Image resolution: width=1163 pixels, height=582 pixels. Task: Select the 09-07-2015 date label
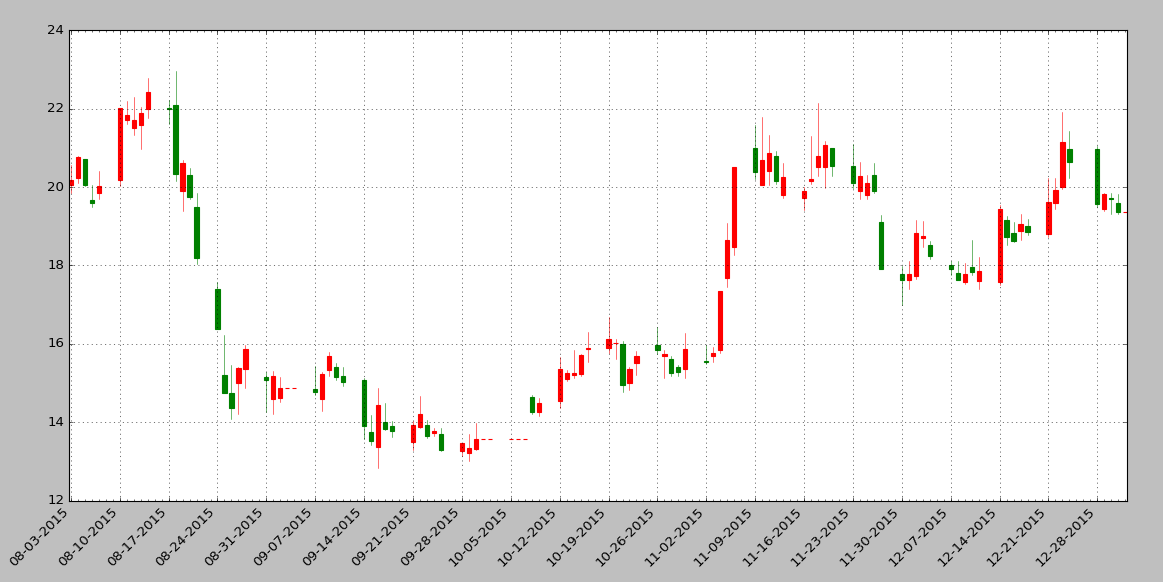(284, 537)
